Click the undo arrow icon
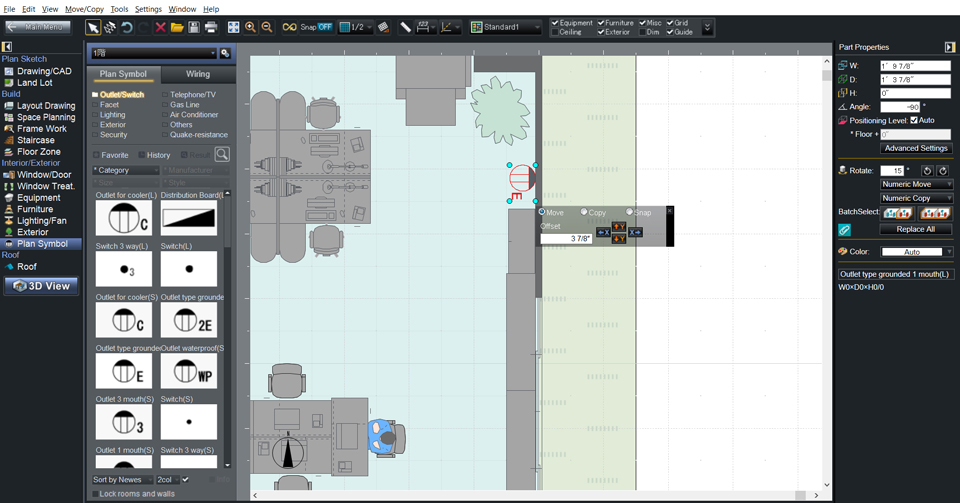The height and width of the screenshot is (503, 960). point(127,27)
